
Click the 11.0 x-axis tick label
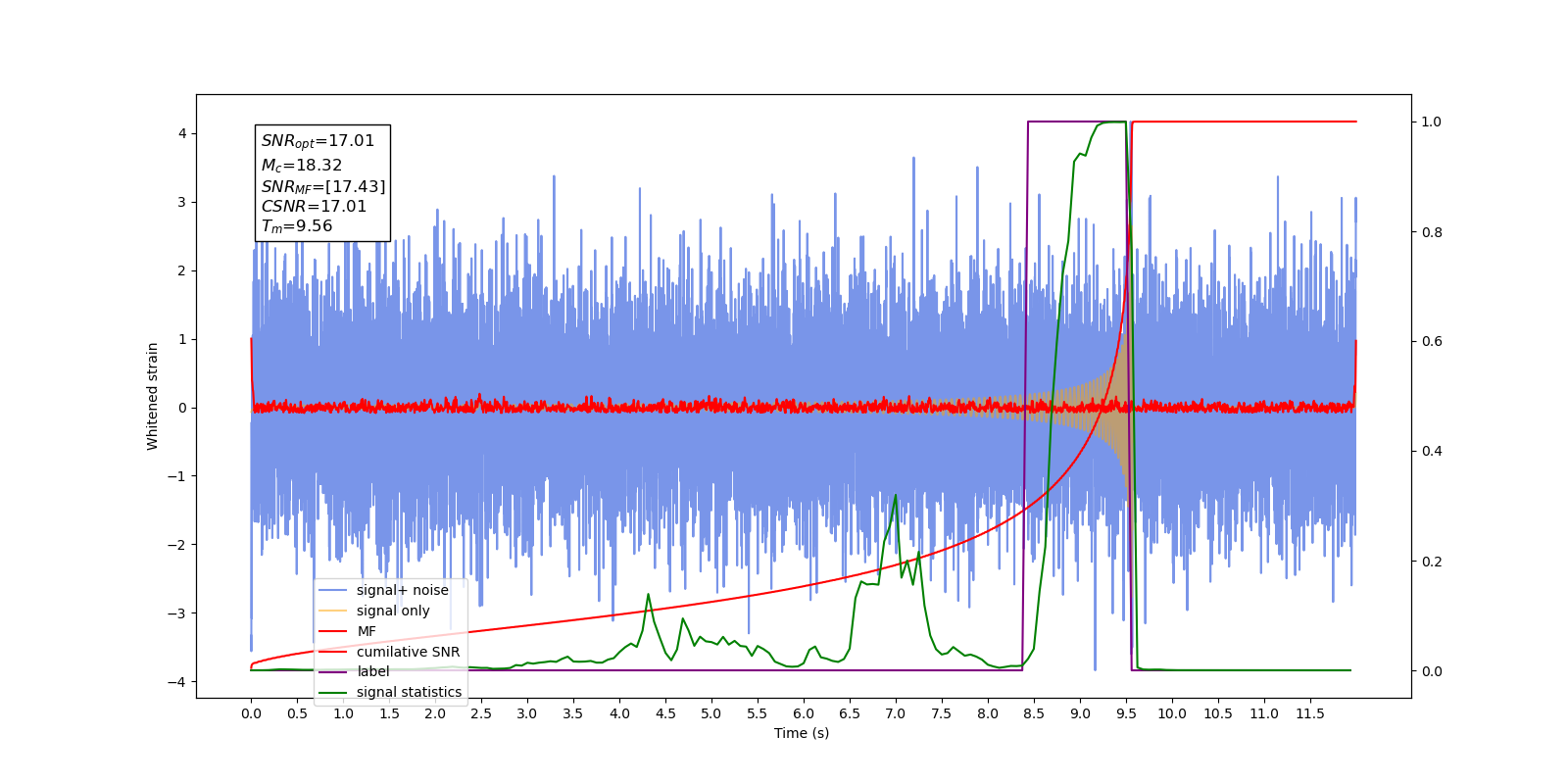(1264, 713)
